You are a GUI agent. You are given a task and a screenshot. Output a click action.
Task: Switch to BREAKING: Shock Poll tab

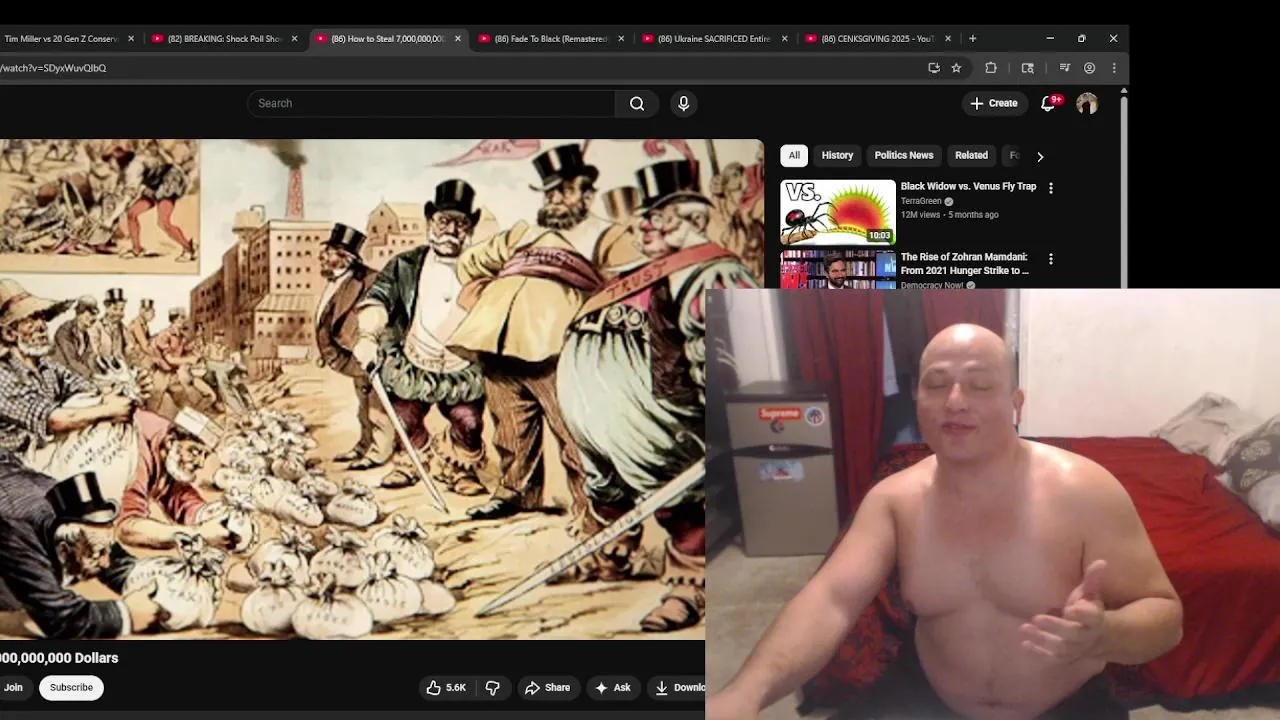pos(224,39)
